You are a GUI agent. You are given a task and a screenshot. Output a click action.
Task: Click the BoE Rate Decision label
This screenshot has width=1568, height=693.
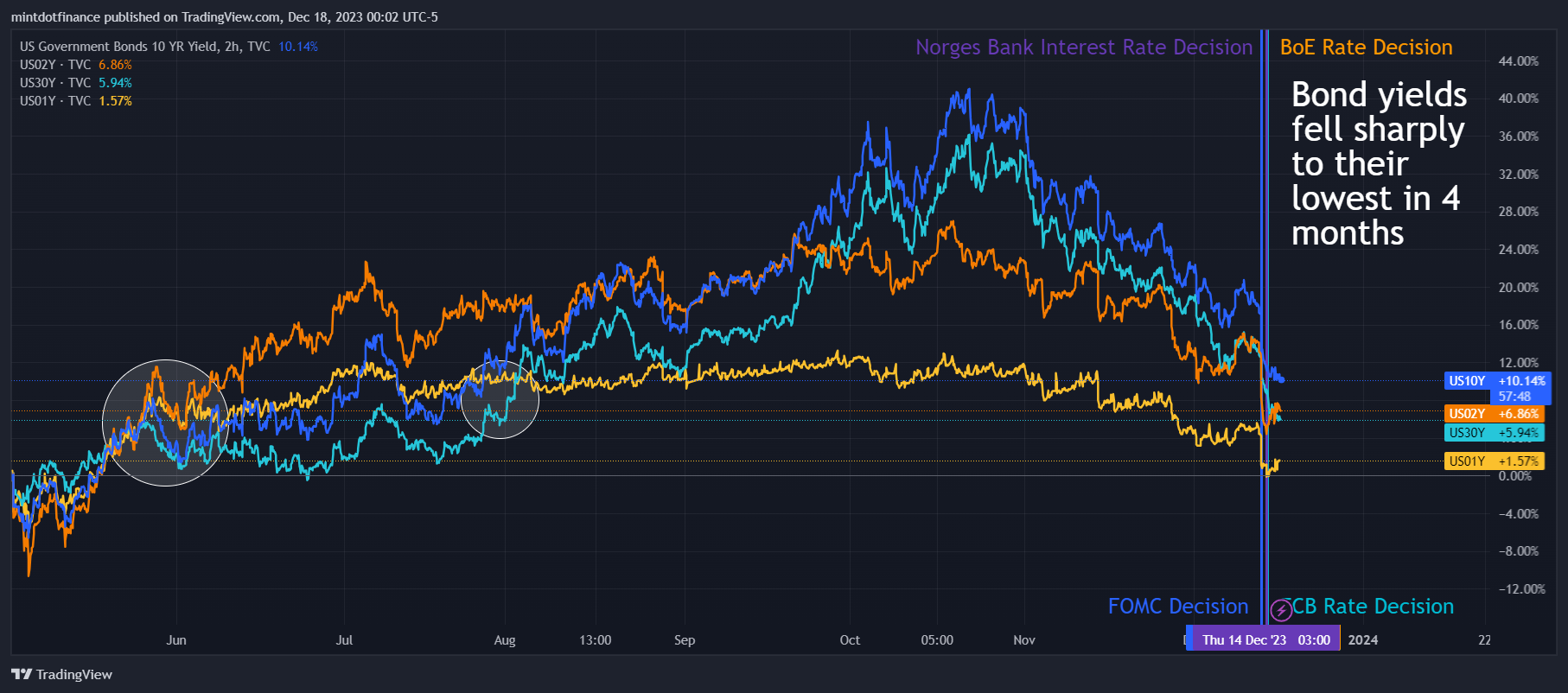tap(1366, 48)
